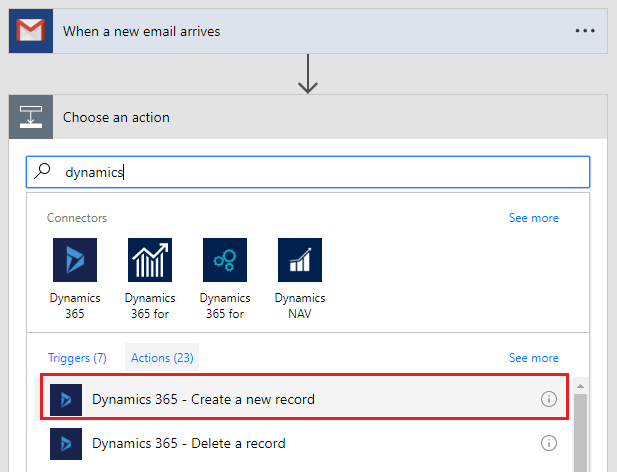Screen dimensions: 617x472
Task: Click the magnifier icon in the search box
Action: (x=42, y=171)
